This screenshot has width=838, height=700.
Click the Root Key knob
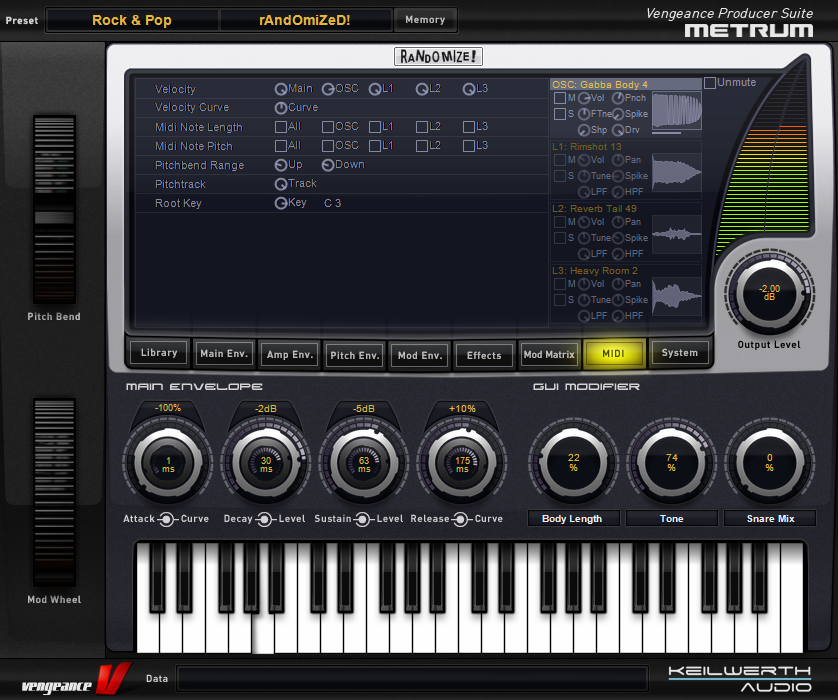281,203
